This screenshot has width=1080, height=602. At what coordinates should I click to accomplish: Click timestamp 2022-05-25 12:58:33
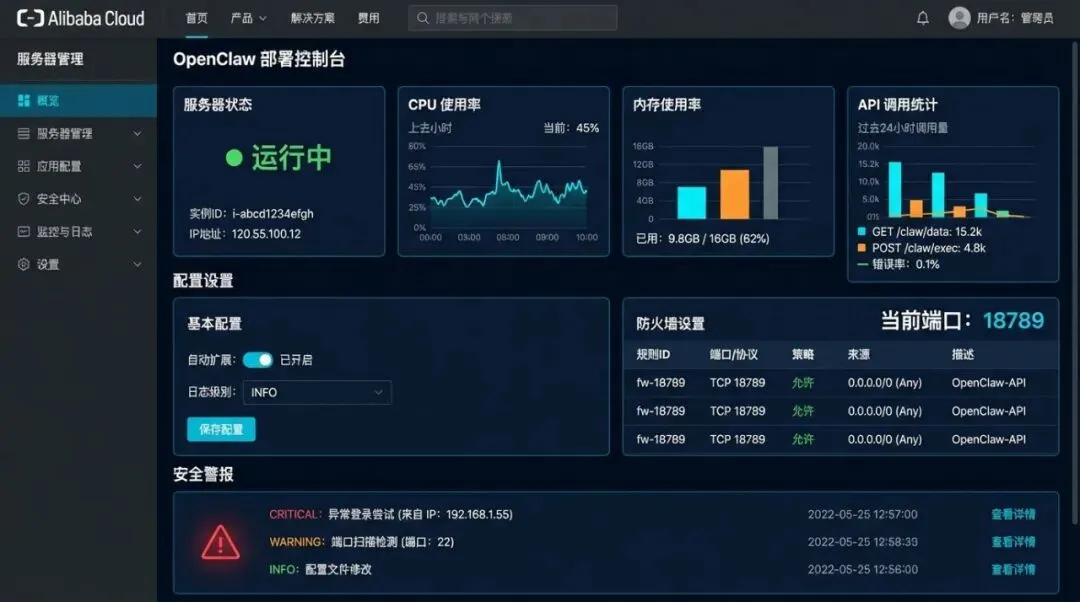(x=862, y=542)
